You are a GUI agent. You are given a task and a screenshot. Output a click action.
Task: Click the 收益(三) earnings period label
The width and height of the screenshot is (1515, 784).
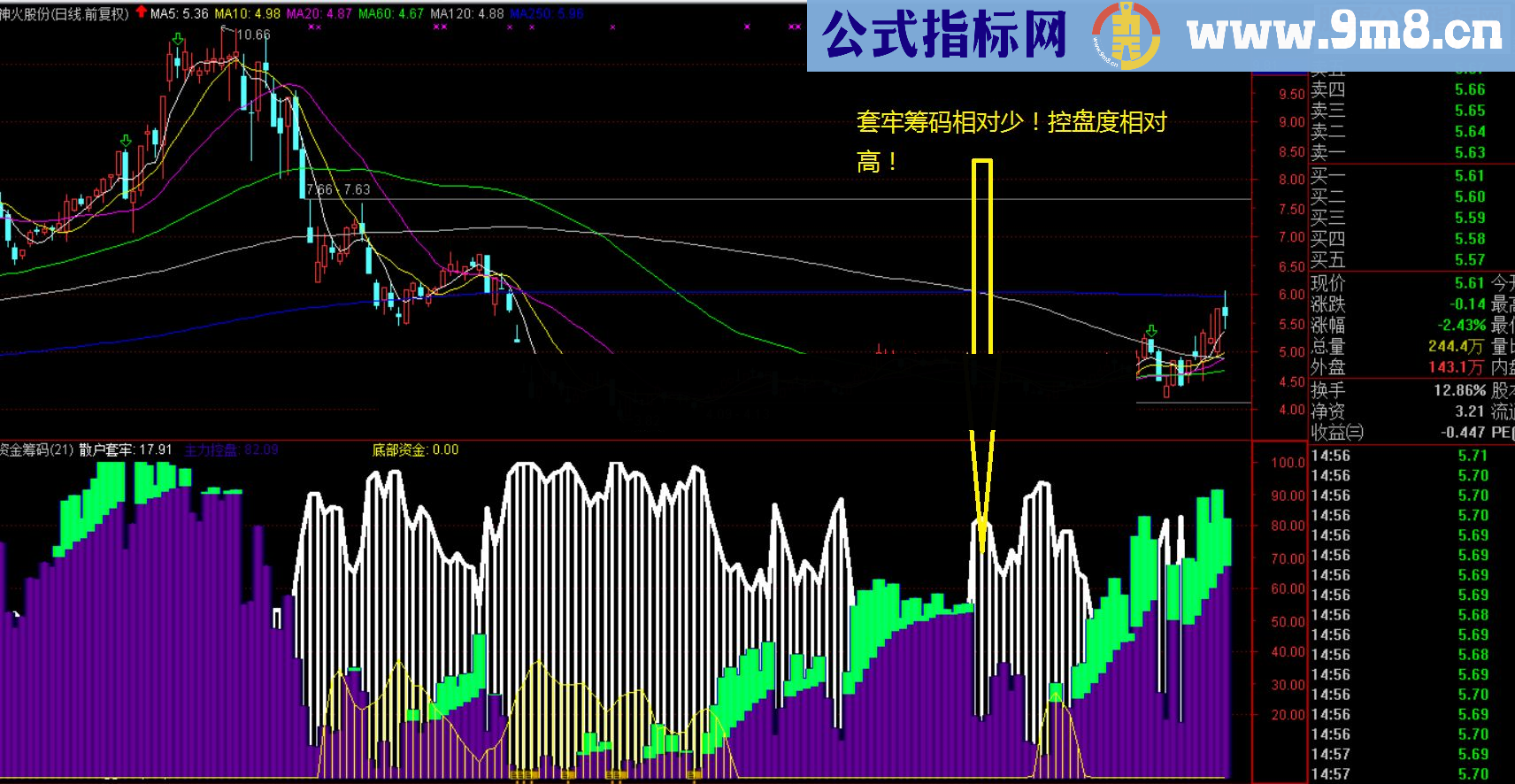tap(1336, 432)
